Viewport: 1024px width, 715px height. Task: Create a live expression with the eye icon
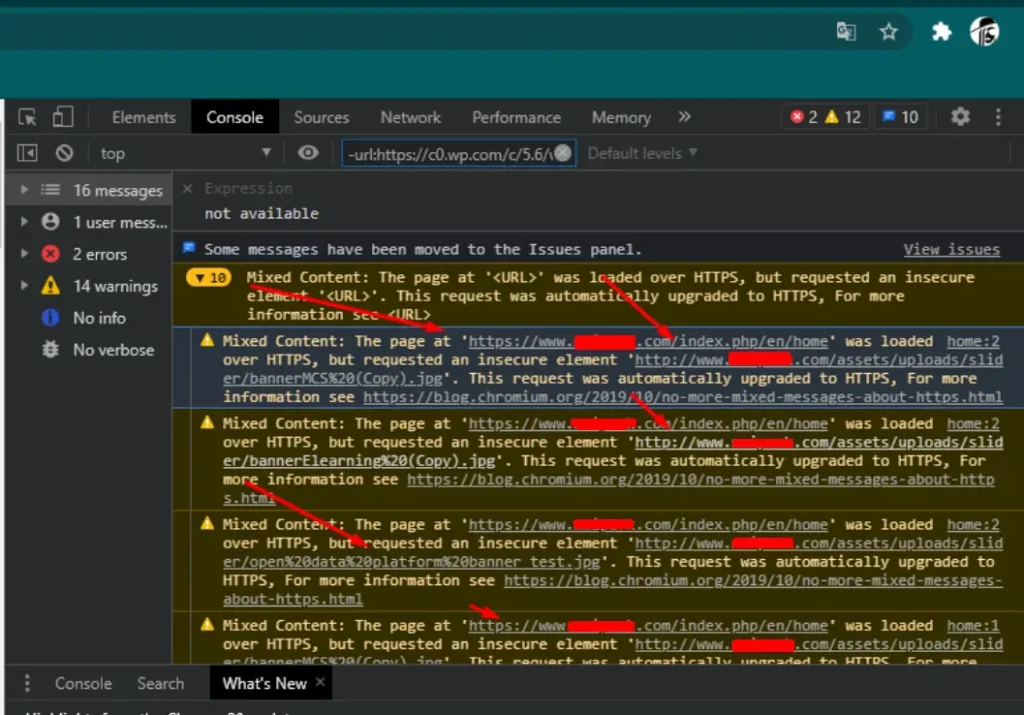tap(308, 152)
